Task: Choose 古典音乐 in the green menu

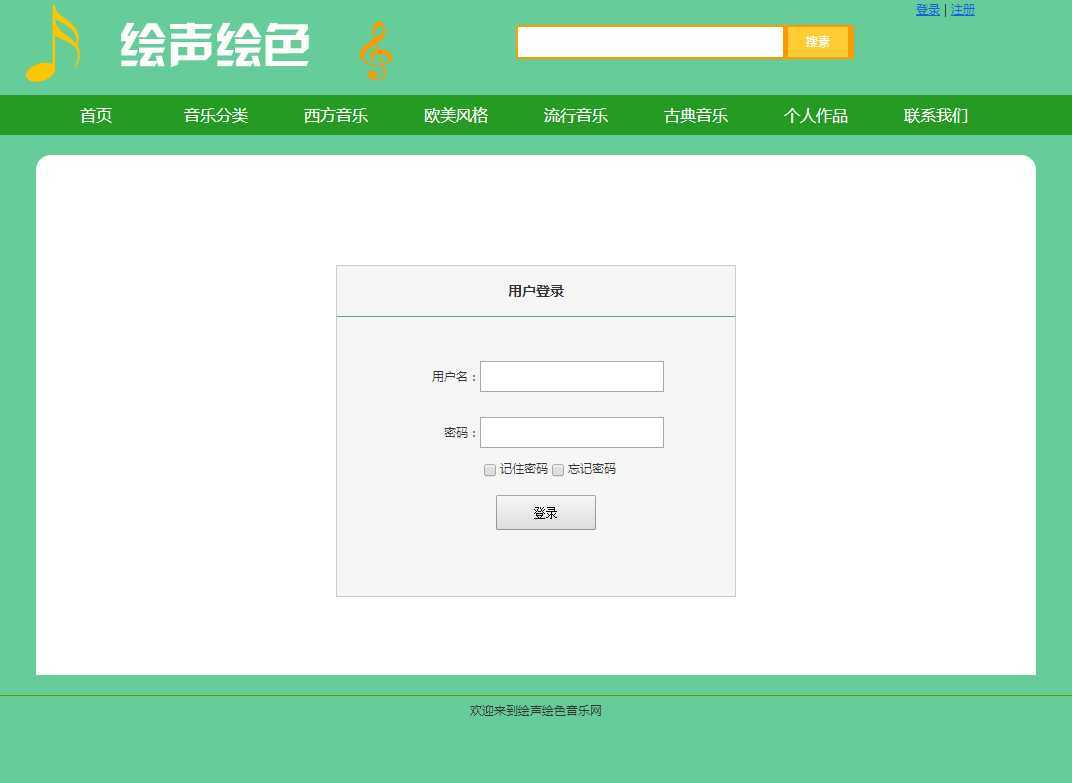Action: point(696,115)
